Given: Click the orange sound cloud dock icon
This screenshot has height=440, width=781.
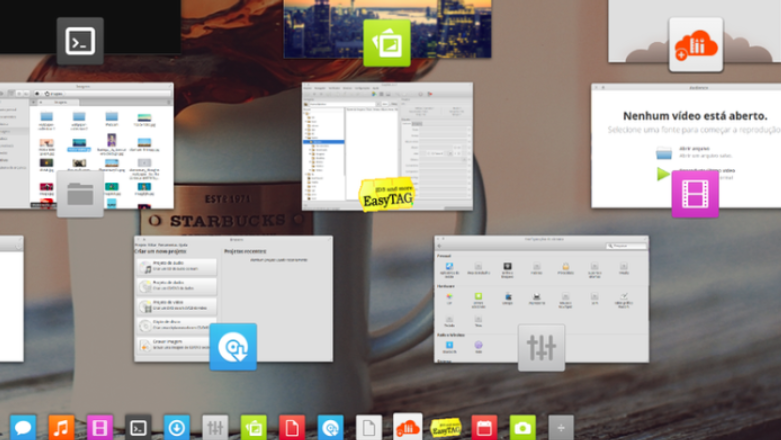Looking at the screenshot, I should pos(407,427).
